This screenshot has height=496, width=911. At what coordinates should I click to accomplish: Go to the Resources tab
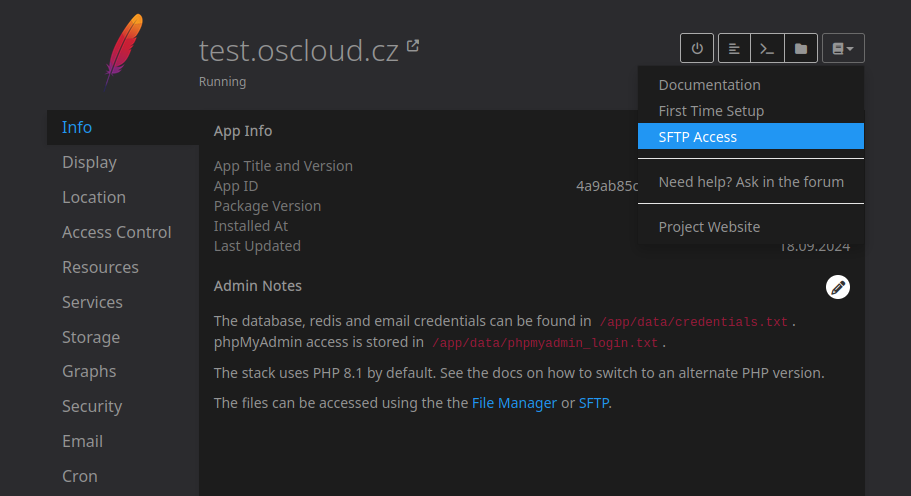point(100,267)
